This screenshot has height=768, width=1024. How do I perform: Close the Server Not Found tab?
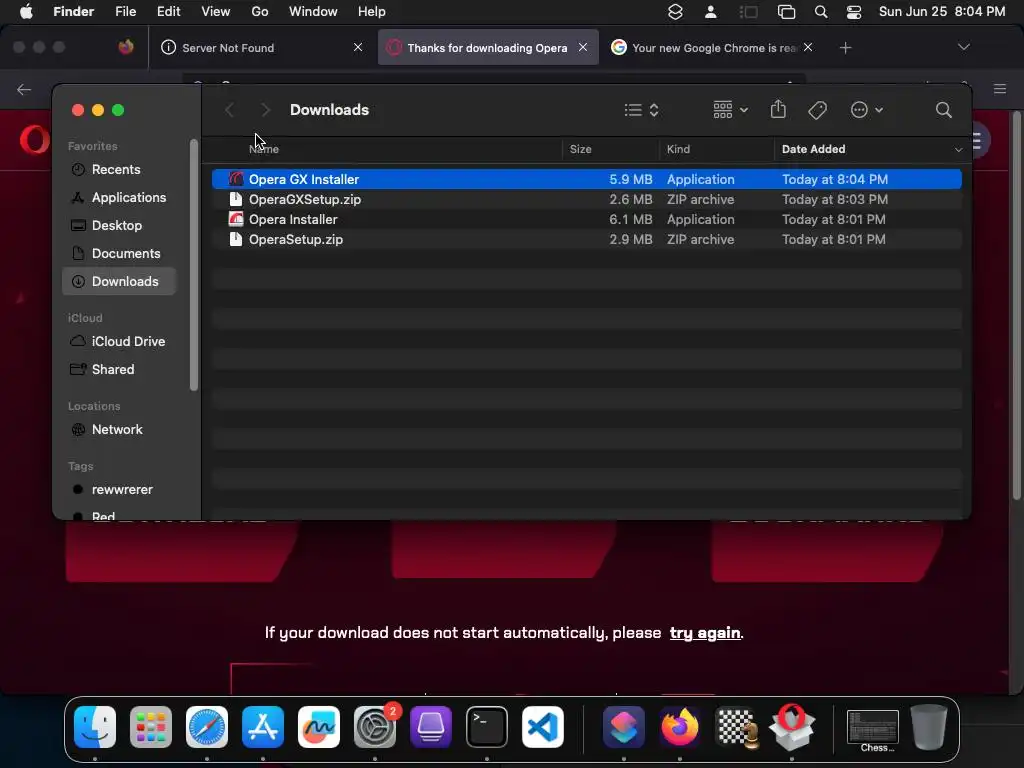(x=358, y=47)
